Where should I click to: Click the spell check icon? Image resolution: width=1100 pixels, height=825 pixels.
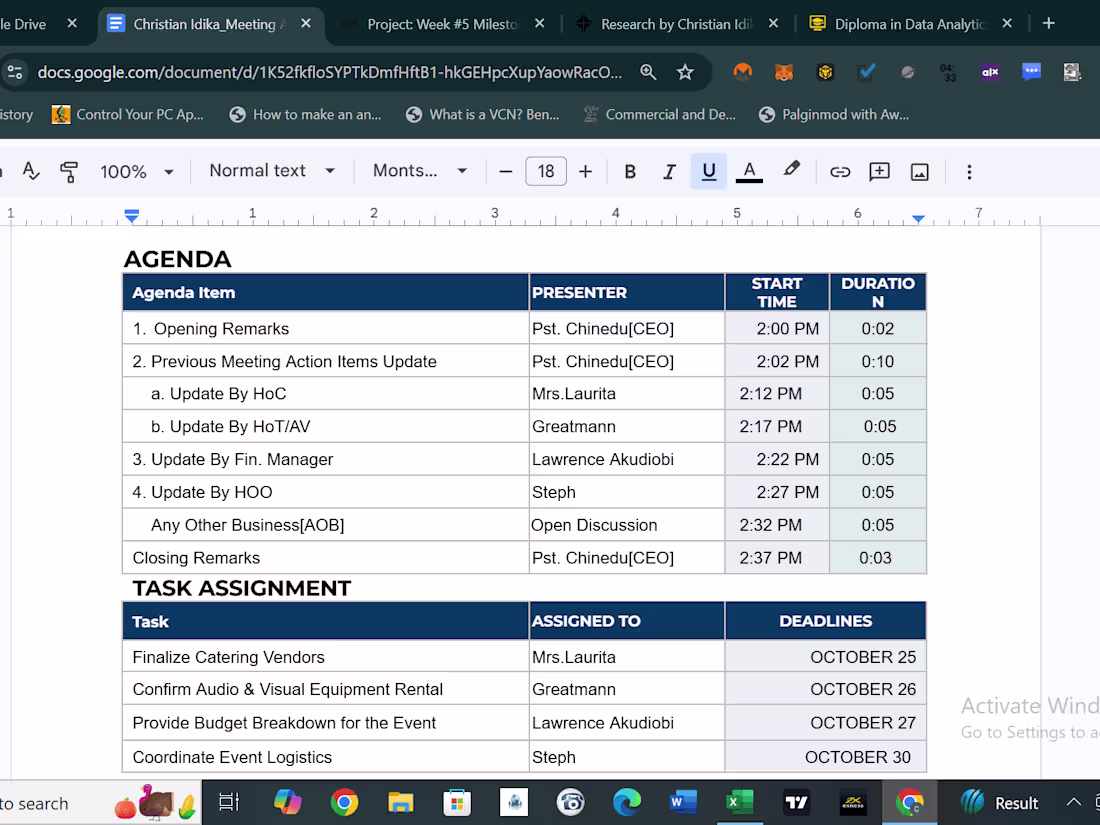click(31, 172)
